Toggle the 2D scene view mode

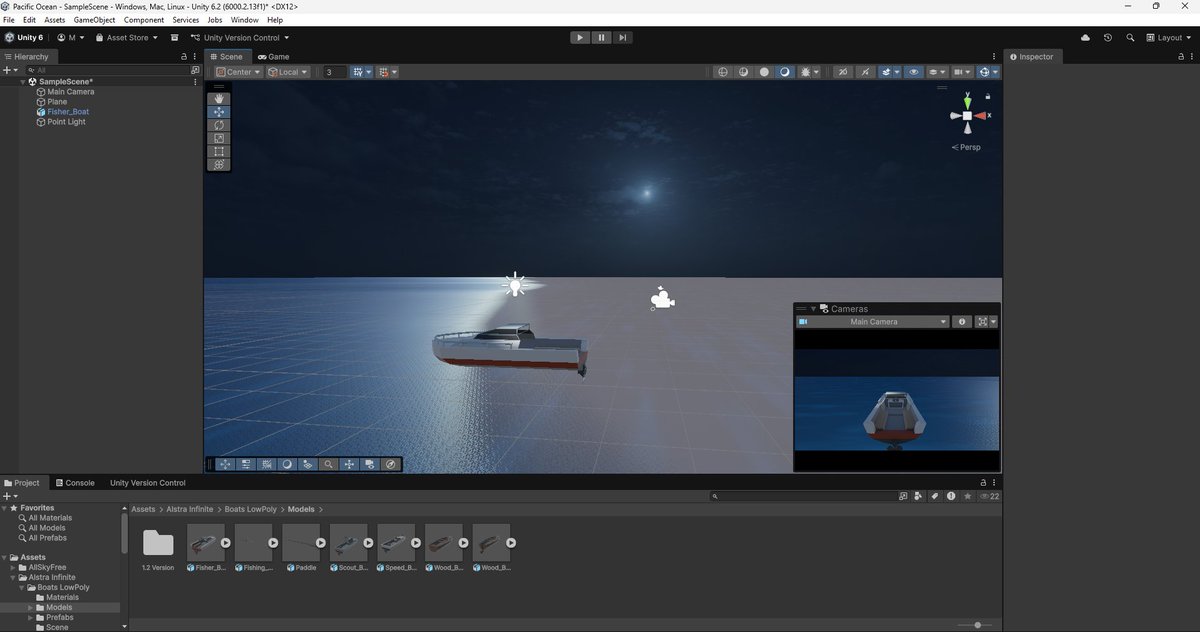(723, 72)
